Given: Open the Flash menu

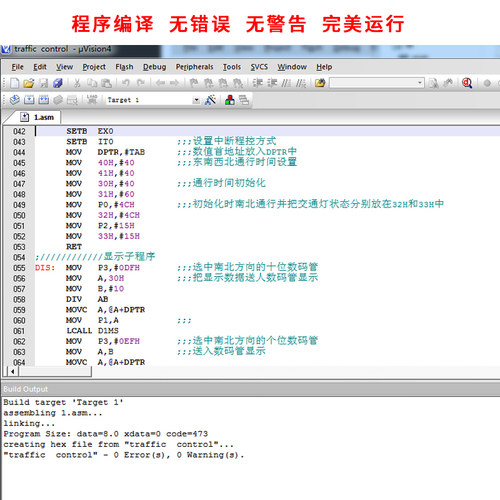Looking at the screenshot, I should 124,67.
